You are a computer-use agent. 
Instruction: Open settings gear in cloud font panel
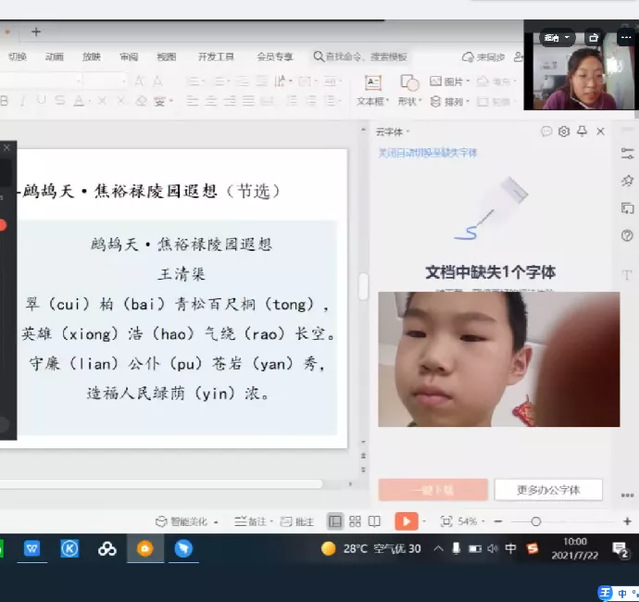(x=564, y=131)
